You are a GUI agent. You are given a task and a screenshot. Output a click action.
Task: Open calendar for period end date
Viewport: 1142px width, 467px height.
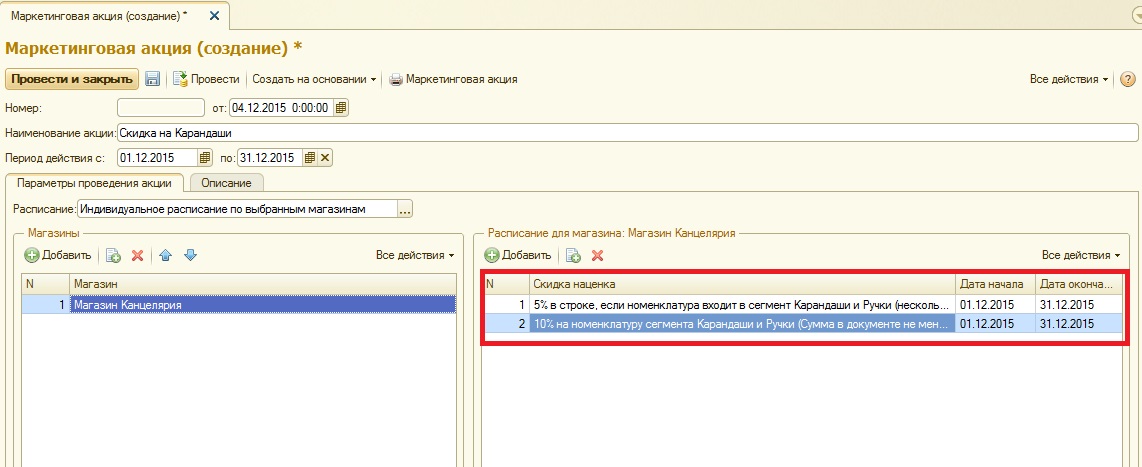click(310, 157)
